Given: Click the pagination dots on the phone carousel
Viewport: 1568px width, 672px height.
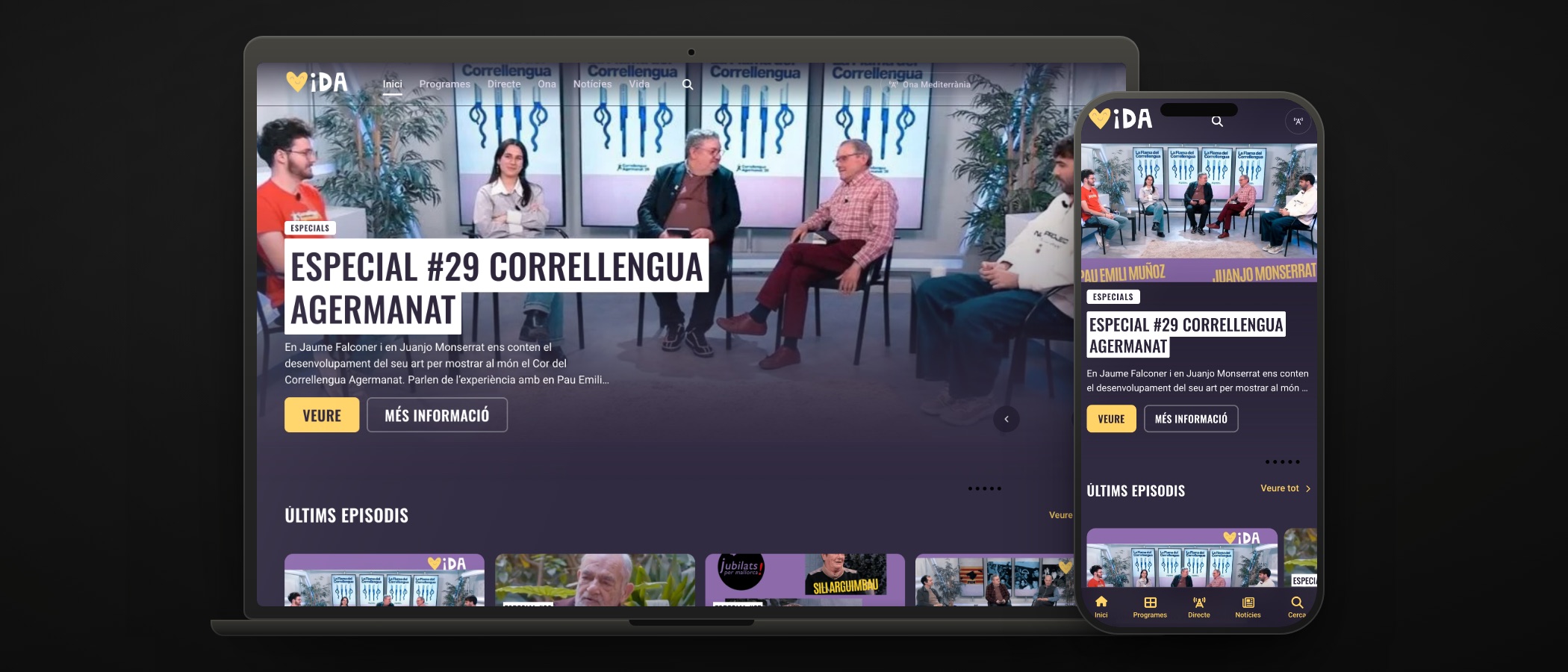Looking at the screenshot, I should [x=1283, y=462].
